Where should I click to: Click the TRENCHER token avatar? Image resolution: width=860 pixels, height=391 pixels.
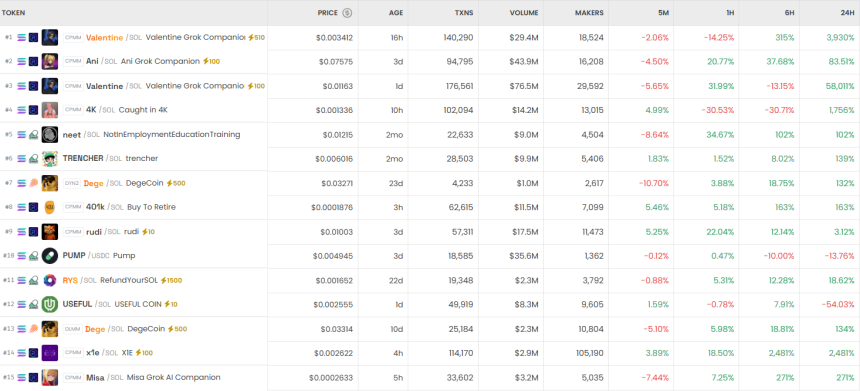50,158
